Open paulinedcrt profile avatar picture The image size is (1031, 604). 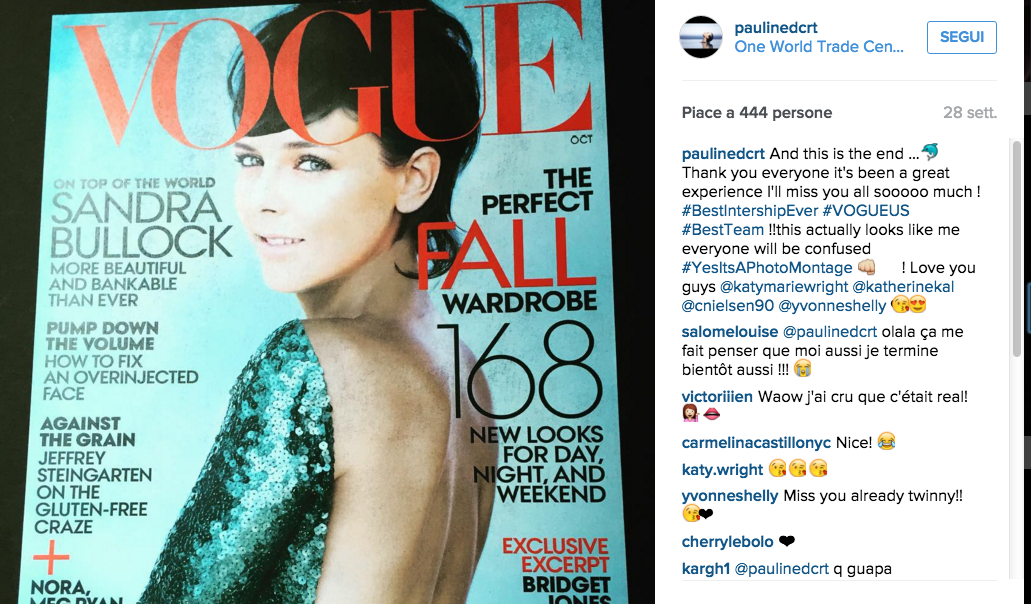[701, 37]
